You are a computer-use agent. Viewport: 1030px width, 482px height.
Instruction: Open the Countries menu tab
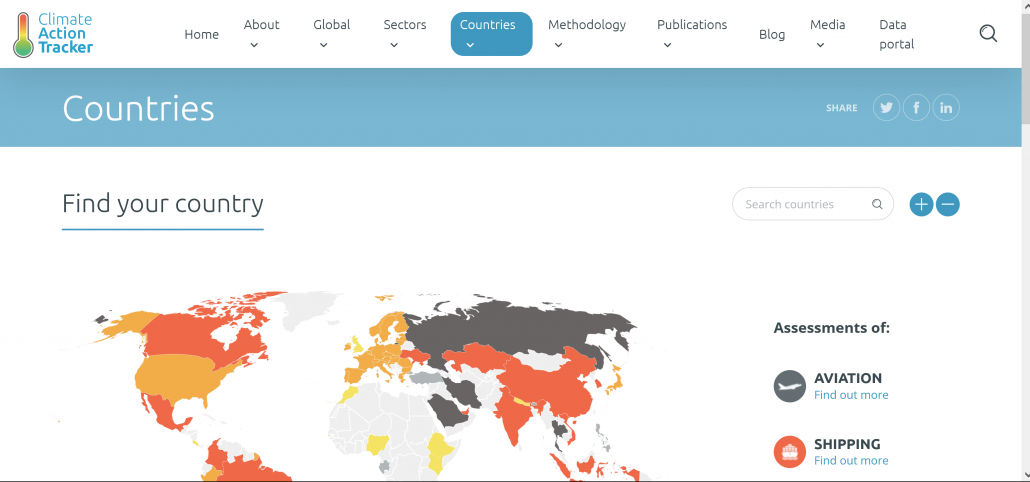(x=491, y=33)
